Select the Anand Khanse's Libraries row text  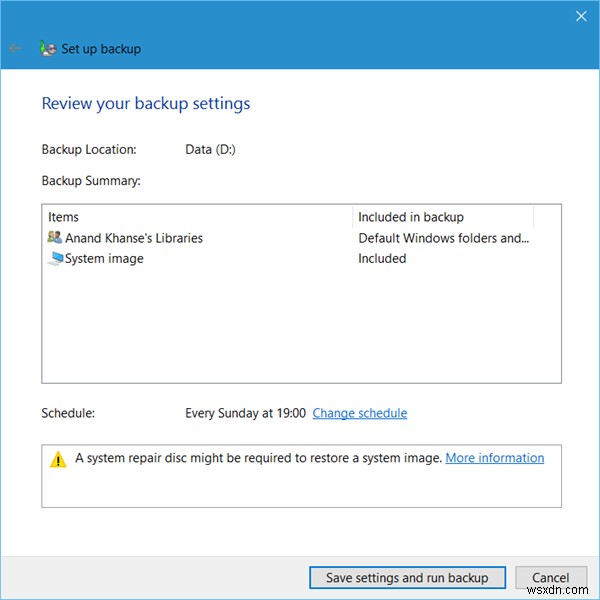point(134,238)
